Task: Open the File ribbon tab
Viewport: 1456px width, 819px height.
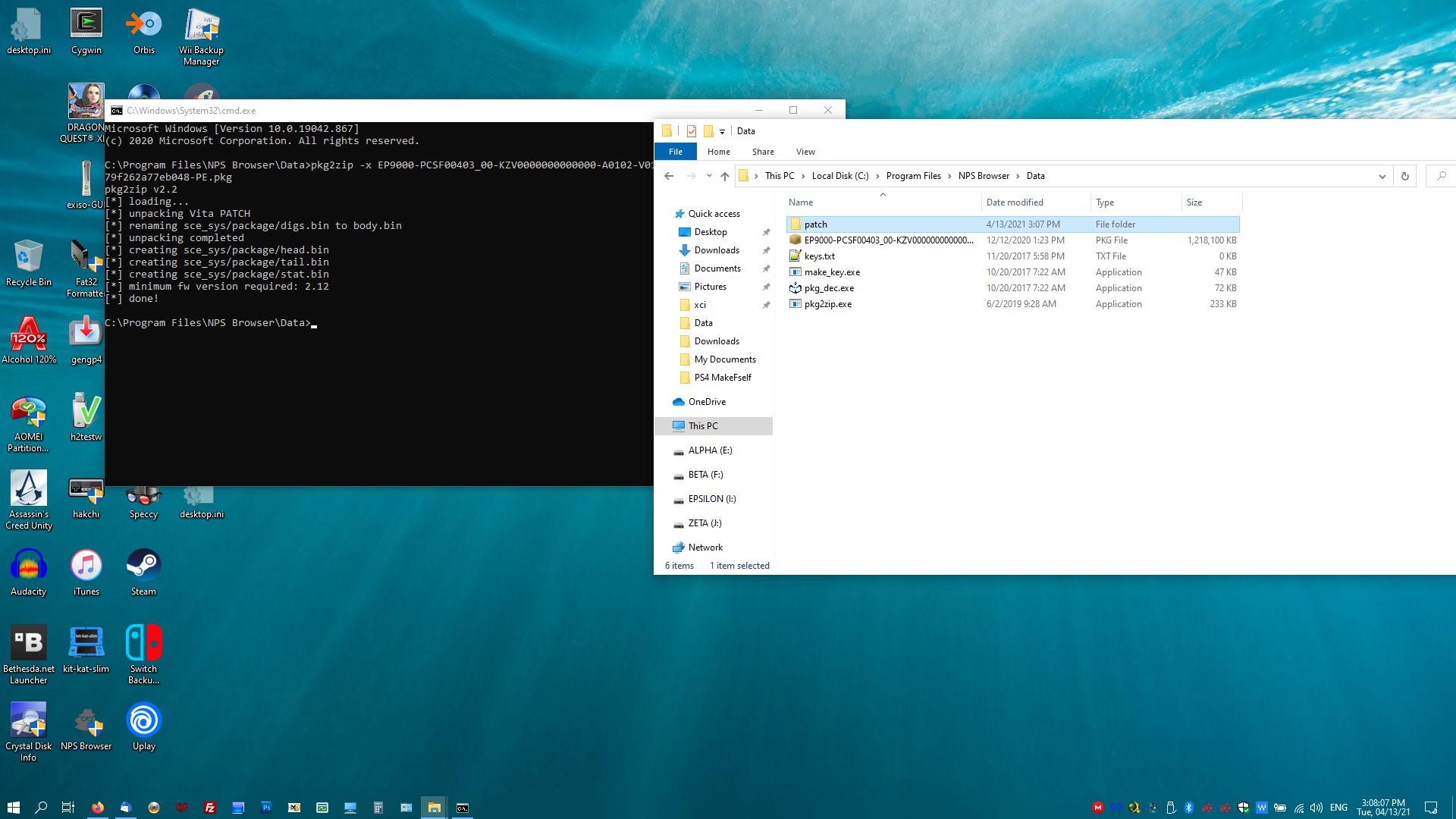Action: coord(676,152)
